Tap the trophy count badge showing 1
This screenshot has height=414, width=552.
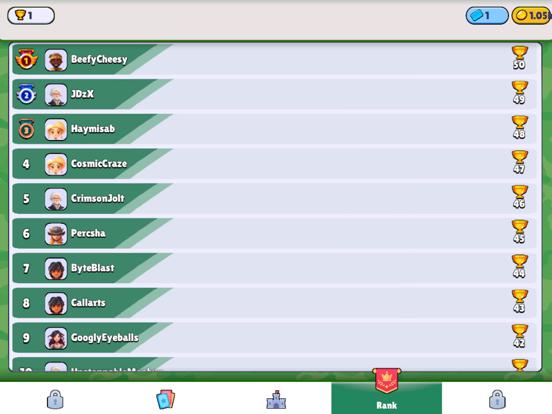[31, 15]
